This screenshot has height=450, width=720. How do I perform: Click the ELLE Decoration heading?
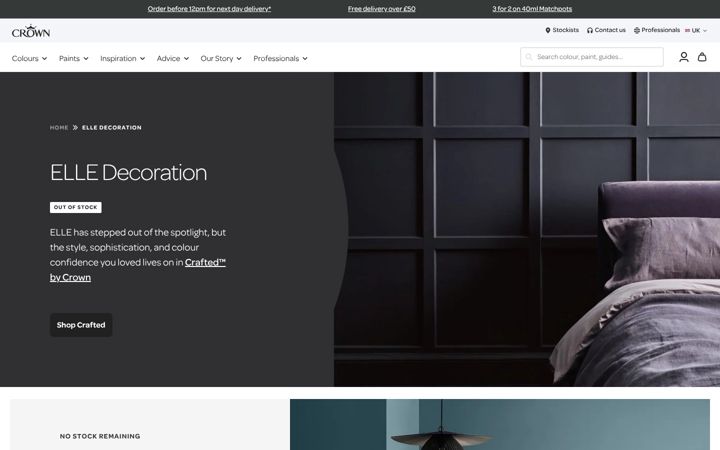tap(129, 173)
